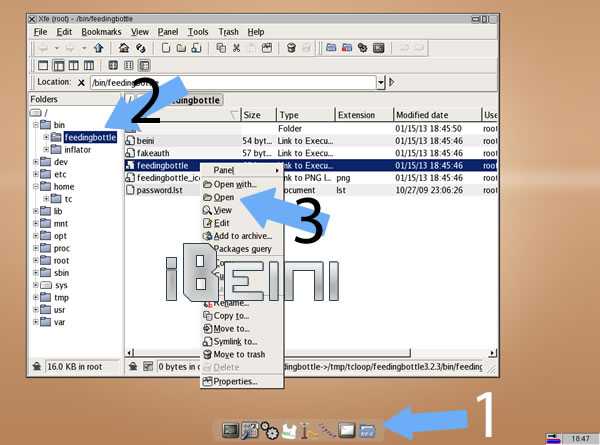Click the go up to parent folder arrow
This screenshot has height=445, width=600.
click(x=98, y=48)
